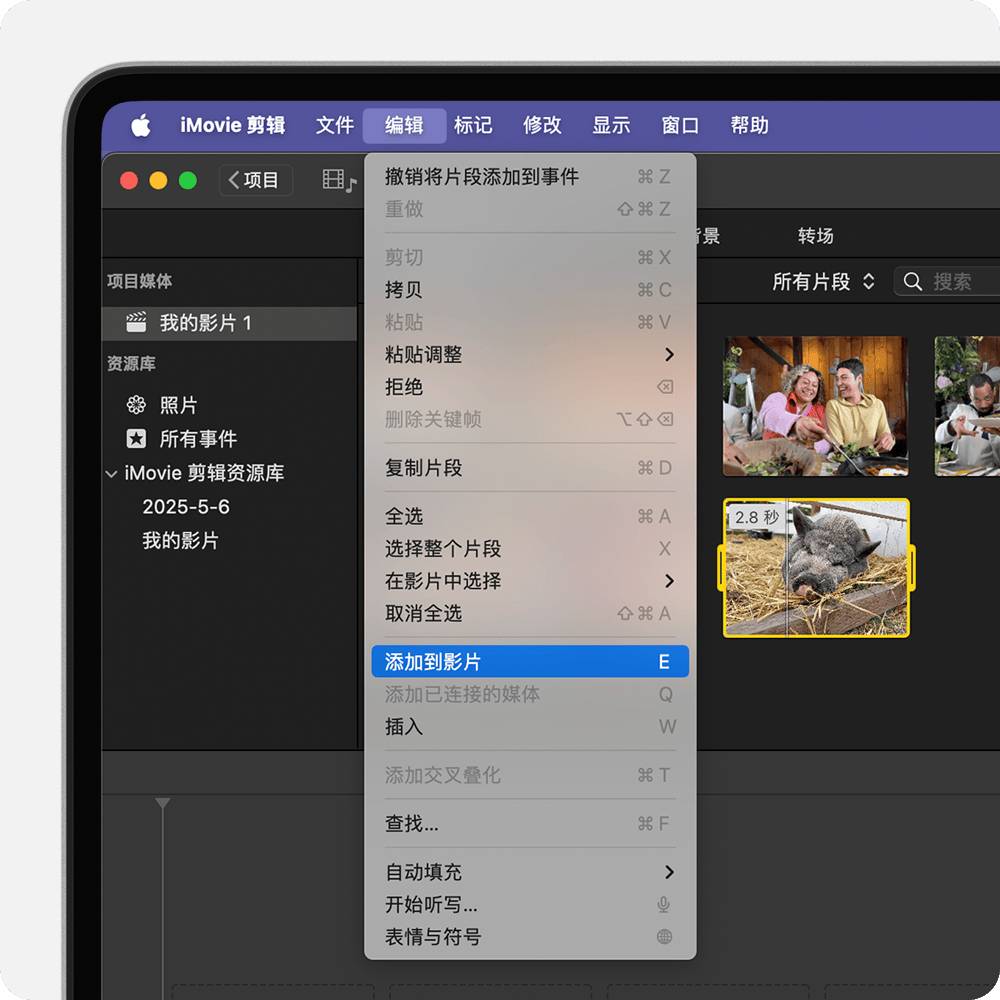Click the flower icon beside 照片

tap(136, 405)
